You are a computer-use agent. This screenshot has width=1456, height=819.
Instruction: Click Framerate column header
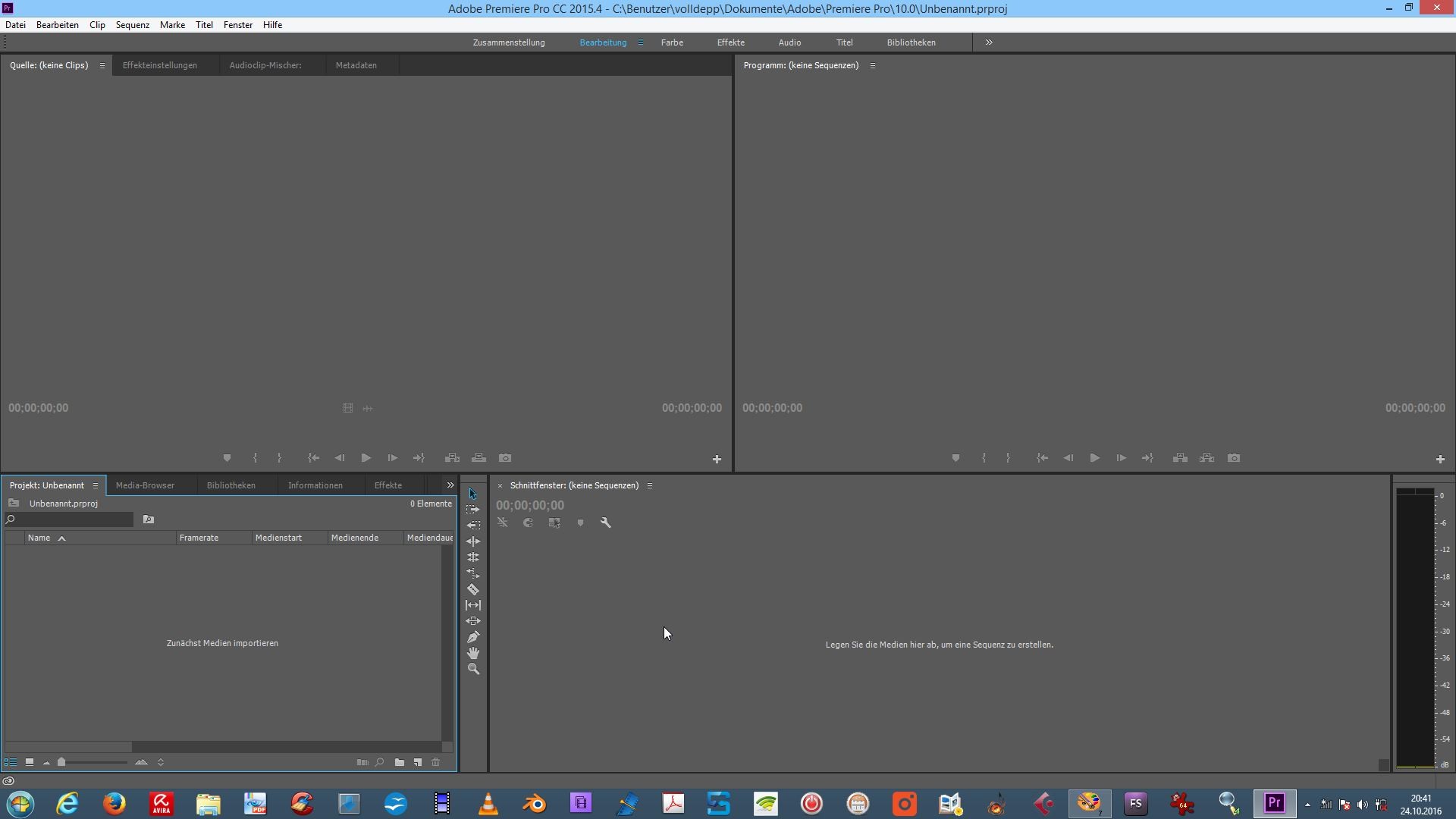click(214, 538)
